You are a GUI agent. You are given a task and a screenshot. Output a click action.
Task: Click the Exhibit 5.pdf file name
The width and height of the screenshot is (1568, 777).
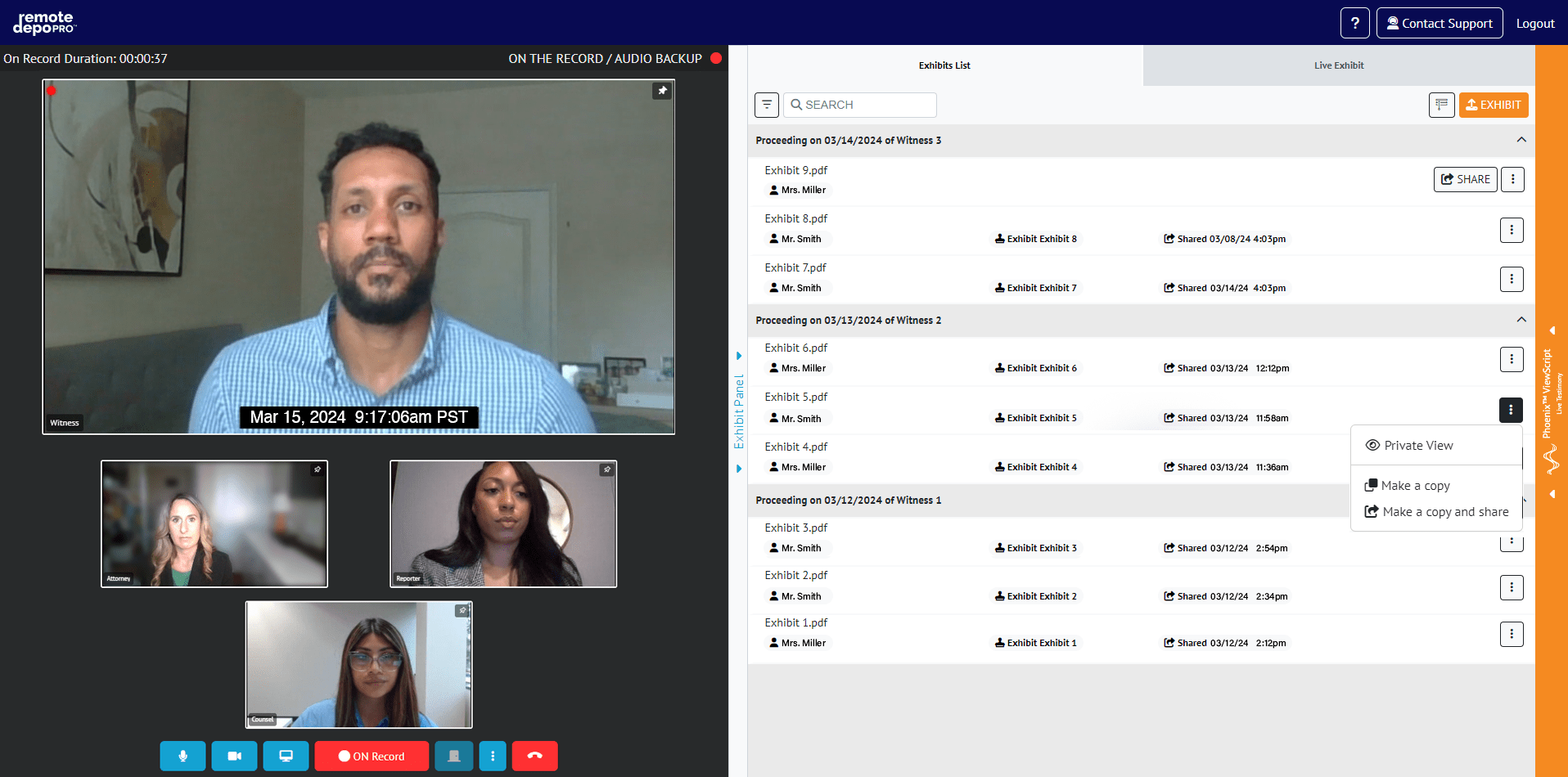[795, 397]
